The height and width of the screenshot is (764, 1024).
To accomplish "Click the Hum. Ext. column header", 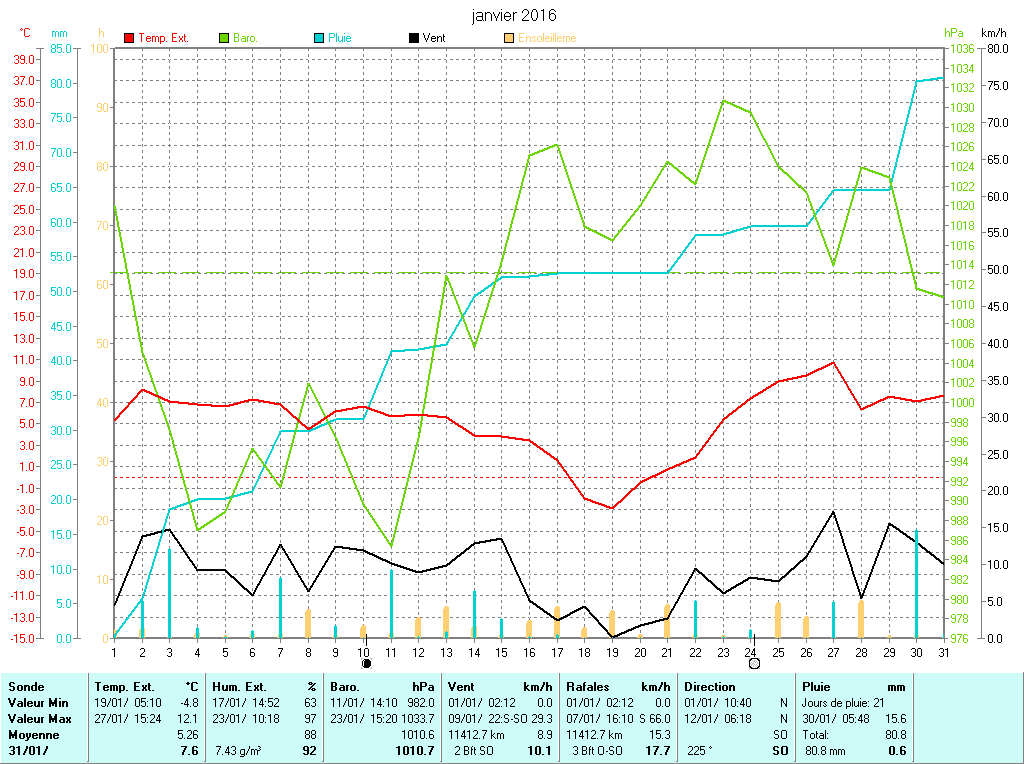I will (x=240, y=687).
